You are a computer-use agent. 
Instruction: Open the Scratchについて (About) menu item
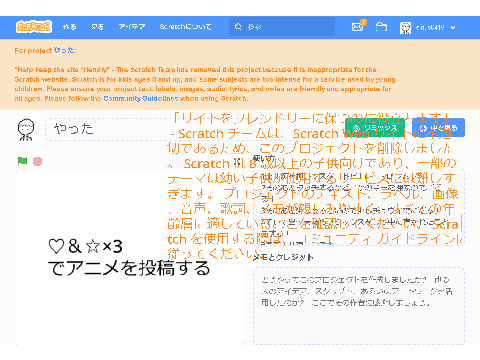pyautogui.click(x=185, y=27)
